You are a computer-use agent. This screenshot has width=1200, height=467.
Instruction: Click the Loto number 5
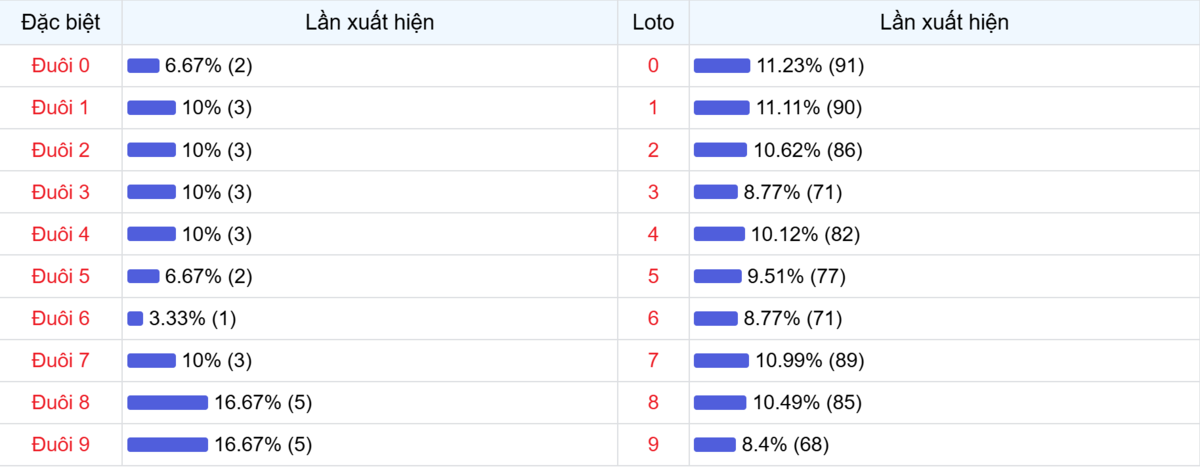click(653, 276)
